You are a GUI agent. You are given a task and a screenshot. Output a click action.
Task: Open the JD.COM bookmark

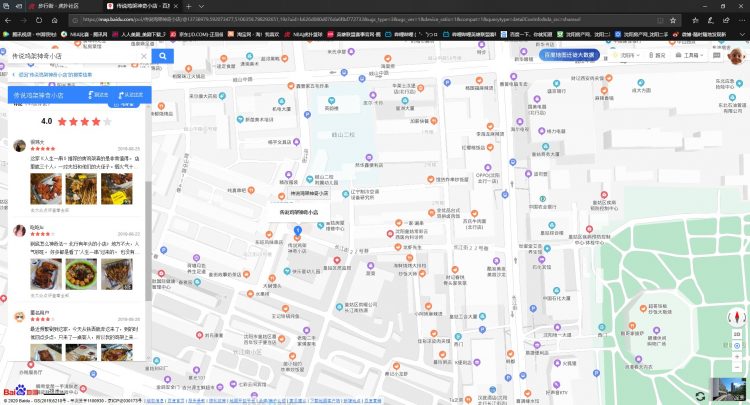[197, 34]
